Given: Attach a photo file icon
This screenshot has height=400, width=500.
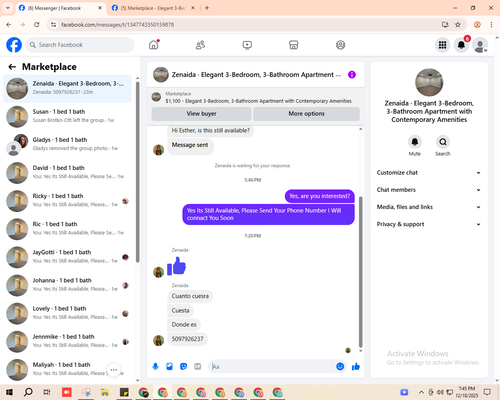Looking at the screenshot, I should (x=169, y=367).
